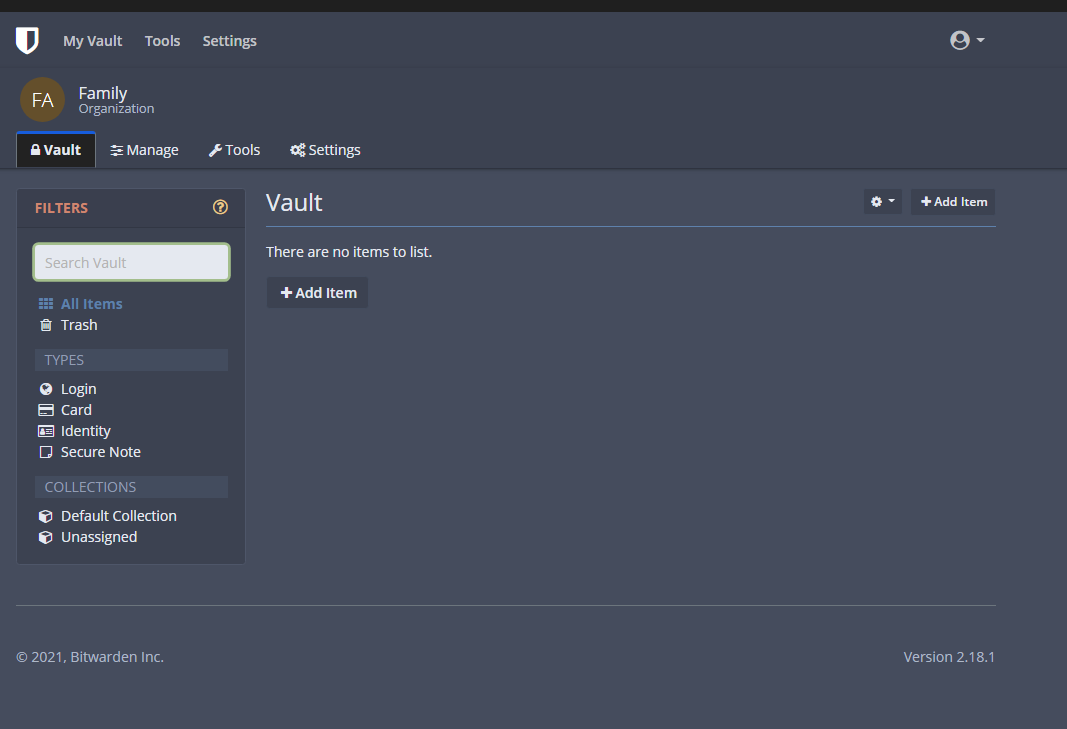Open Tools in the top navigation
The height and width of the screenshot is (729, 1067).
162,41
